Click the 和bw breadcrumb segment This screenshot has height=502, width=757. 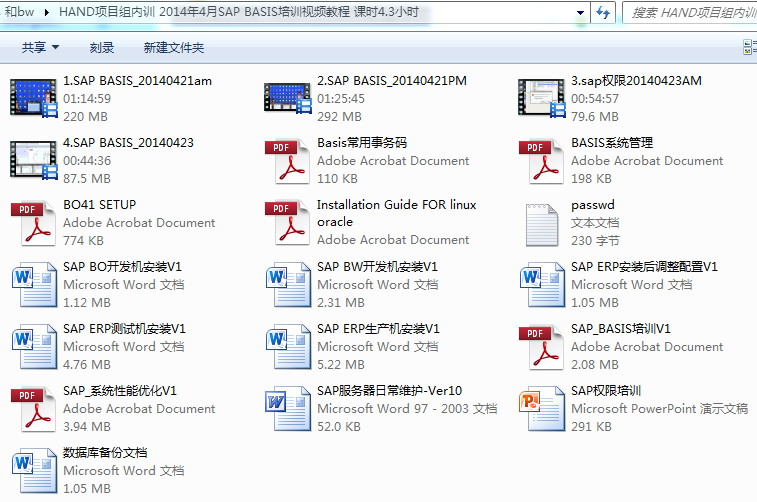(x=19, y=12)
